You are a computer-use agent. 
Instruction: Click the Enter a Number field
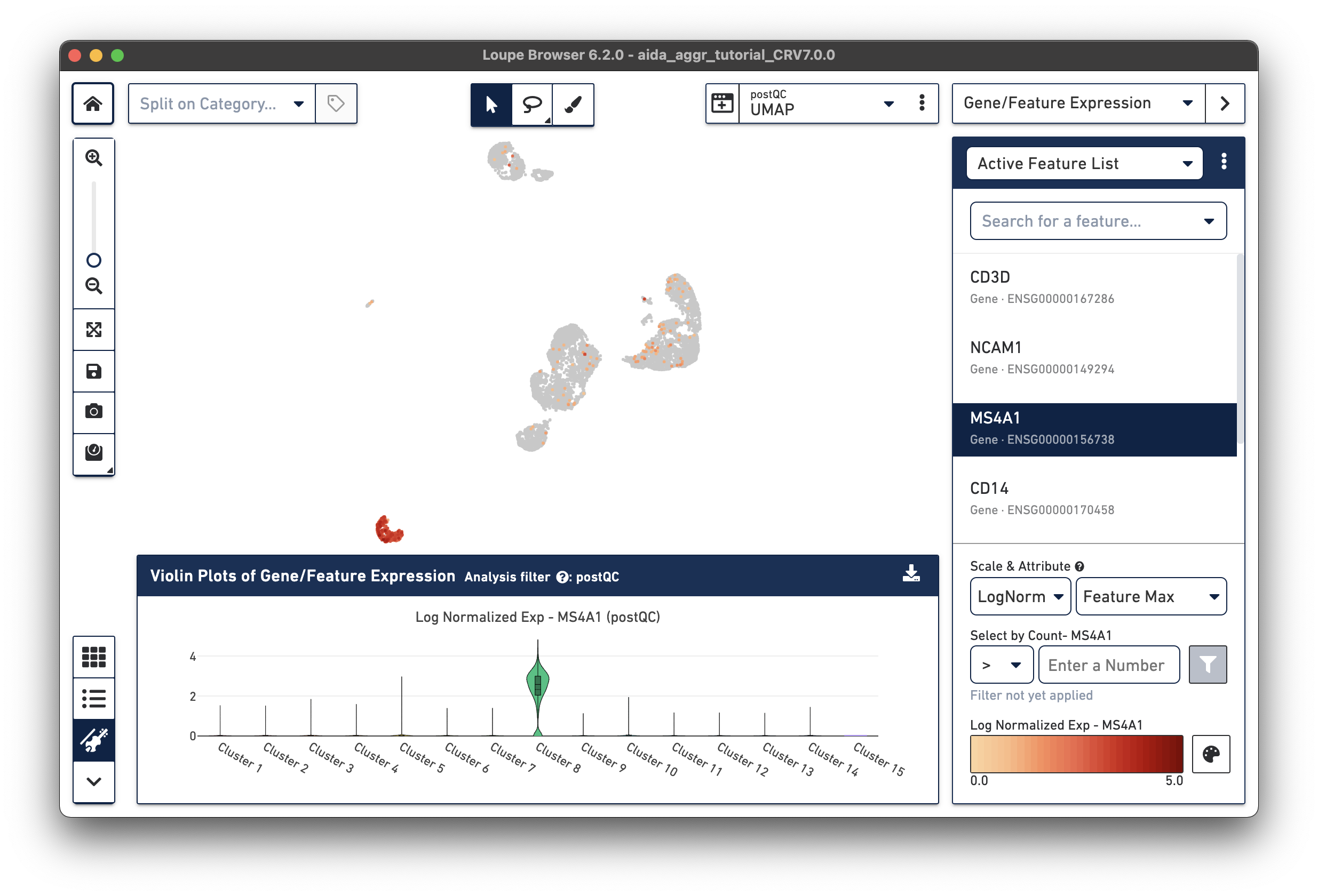pyautogui.click(x=1109, y=665)
